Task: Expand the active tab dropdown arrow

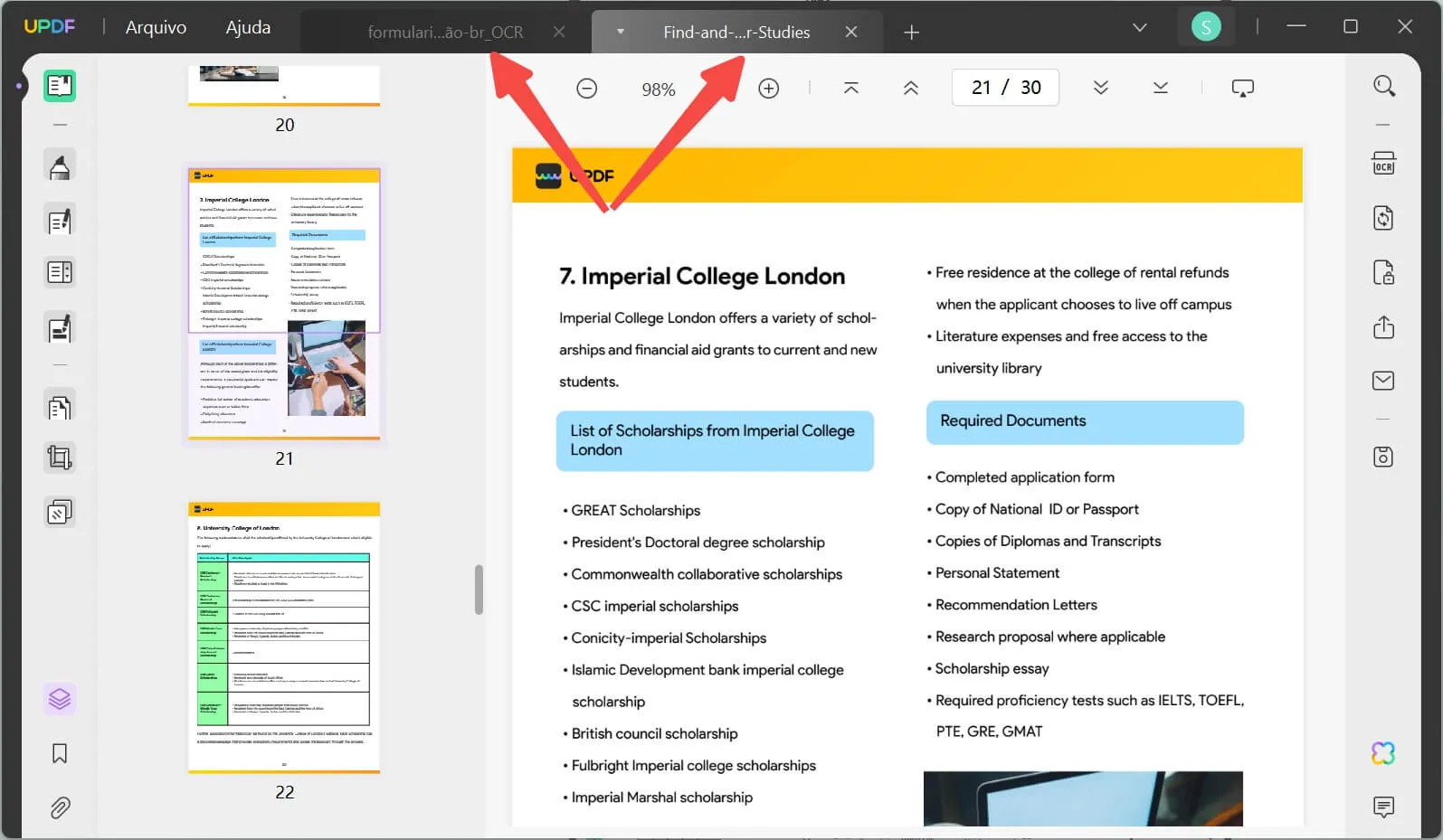Action: 621,32
